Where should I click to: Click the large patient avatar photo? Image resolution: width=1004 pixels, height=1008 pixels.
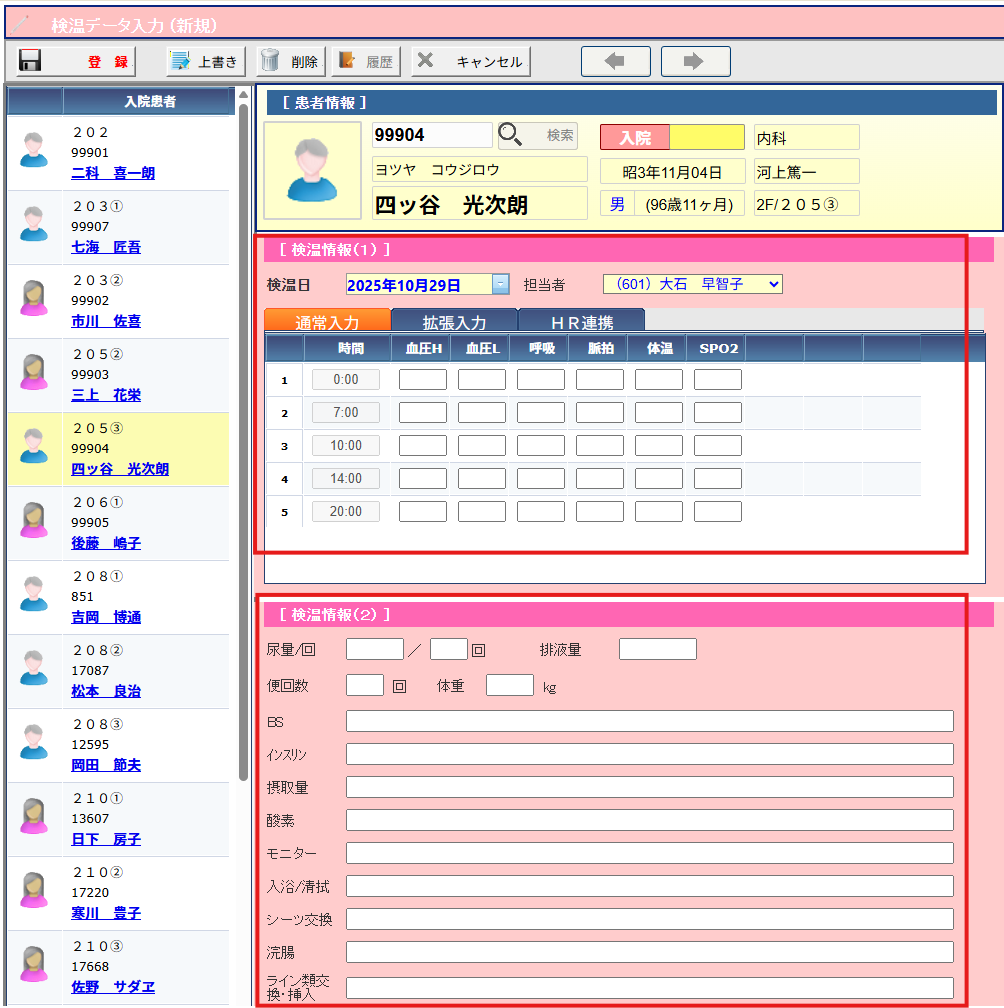click(312, 170)
